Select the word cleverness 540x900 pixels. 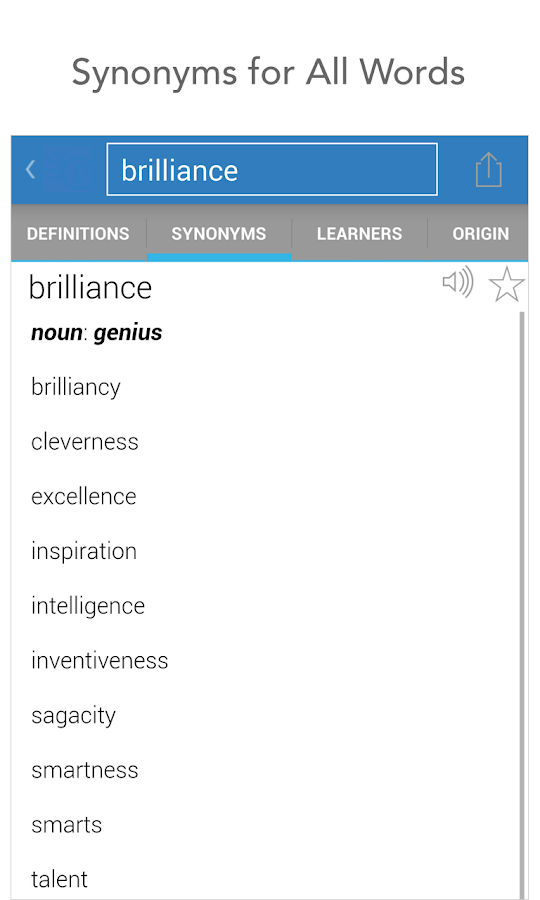pos(85,441)
